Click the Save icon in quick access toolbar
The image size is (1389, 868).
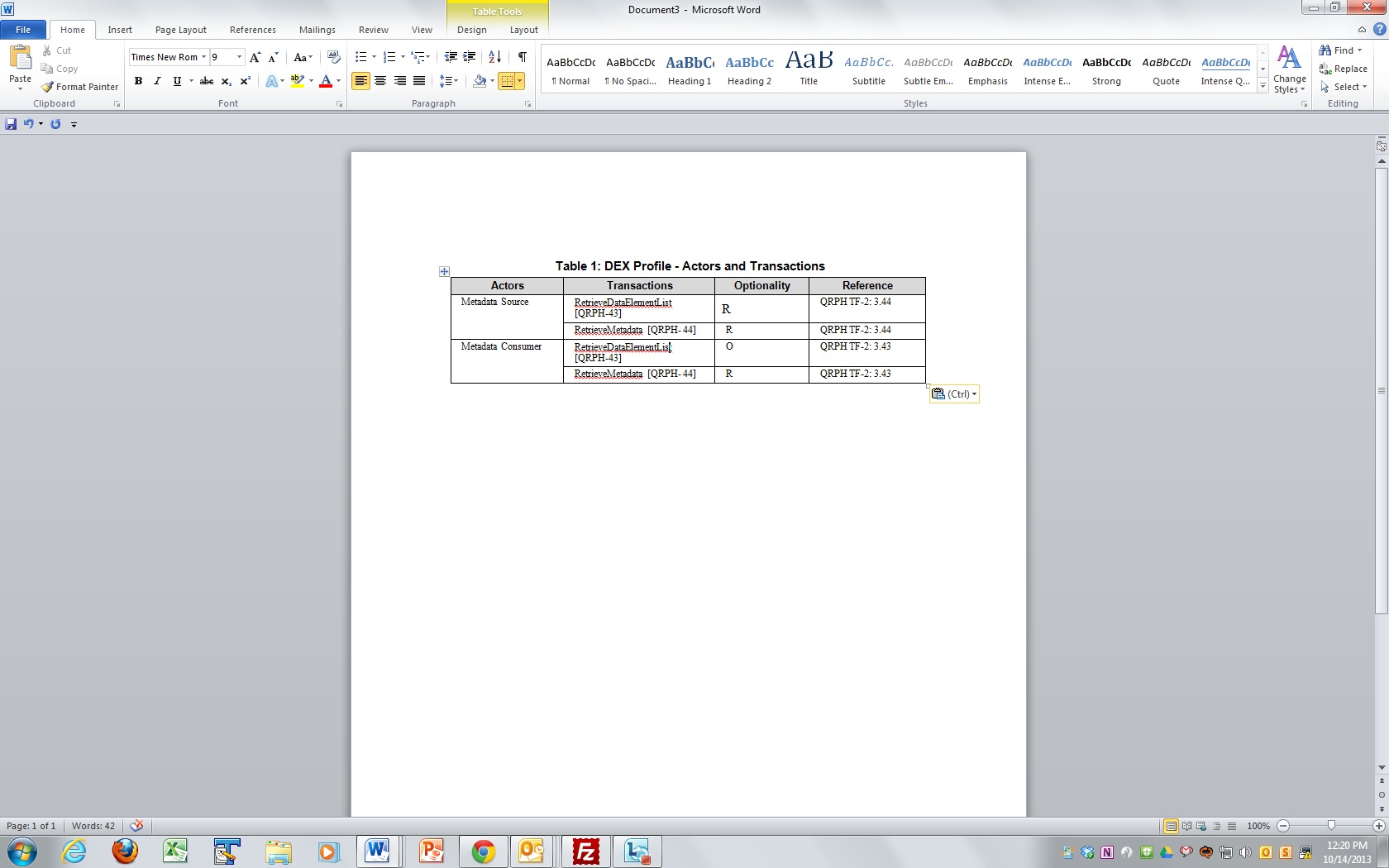point(11,124)
